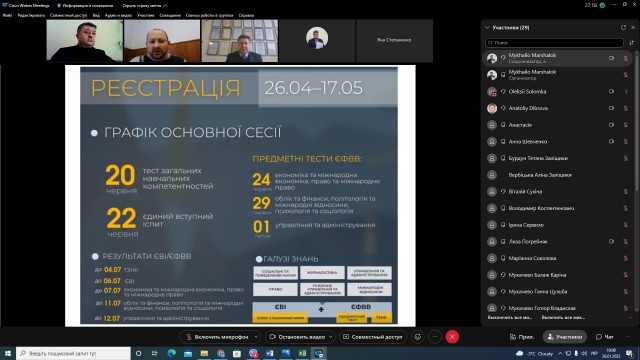
Task: Start sharing with Совместный доступ button
Action: click(x=373, y=337)
